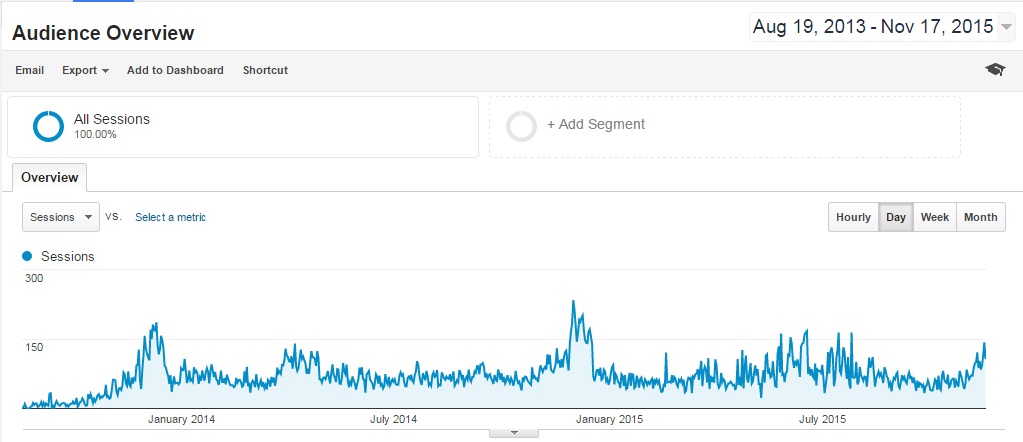Click the blue Sessions legend dot
This screenshot has width=1023, height=442.
click(27, 257)
